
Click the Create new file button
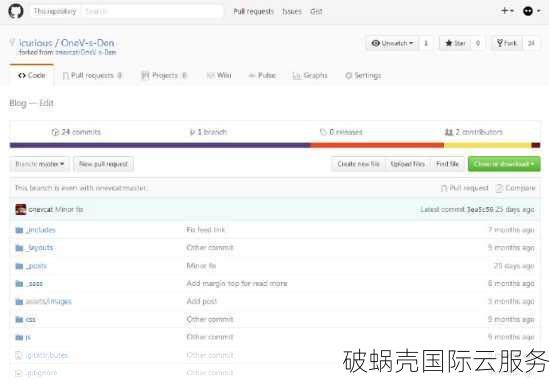(x=358, y=164)
